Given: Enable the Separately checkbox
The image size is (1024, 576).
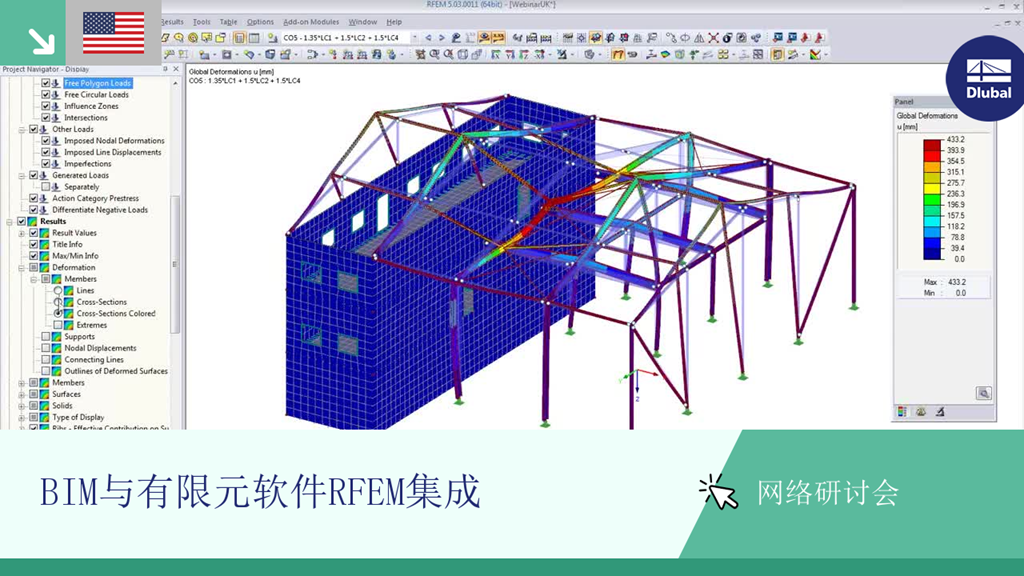Looking at the screenshot, I should click(x=46, y=187).
